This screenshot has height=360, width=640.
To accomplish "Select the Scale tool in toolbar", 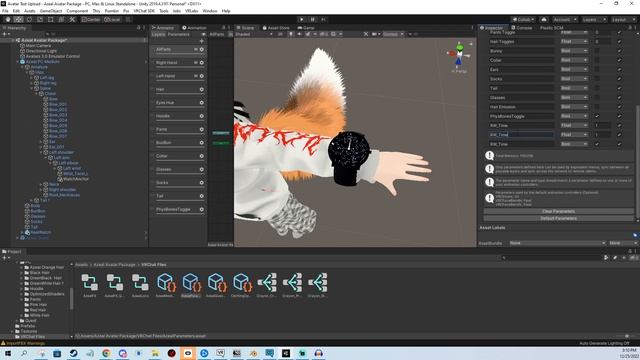I will 40,19.
